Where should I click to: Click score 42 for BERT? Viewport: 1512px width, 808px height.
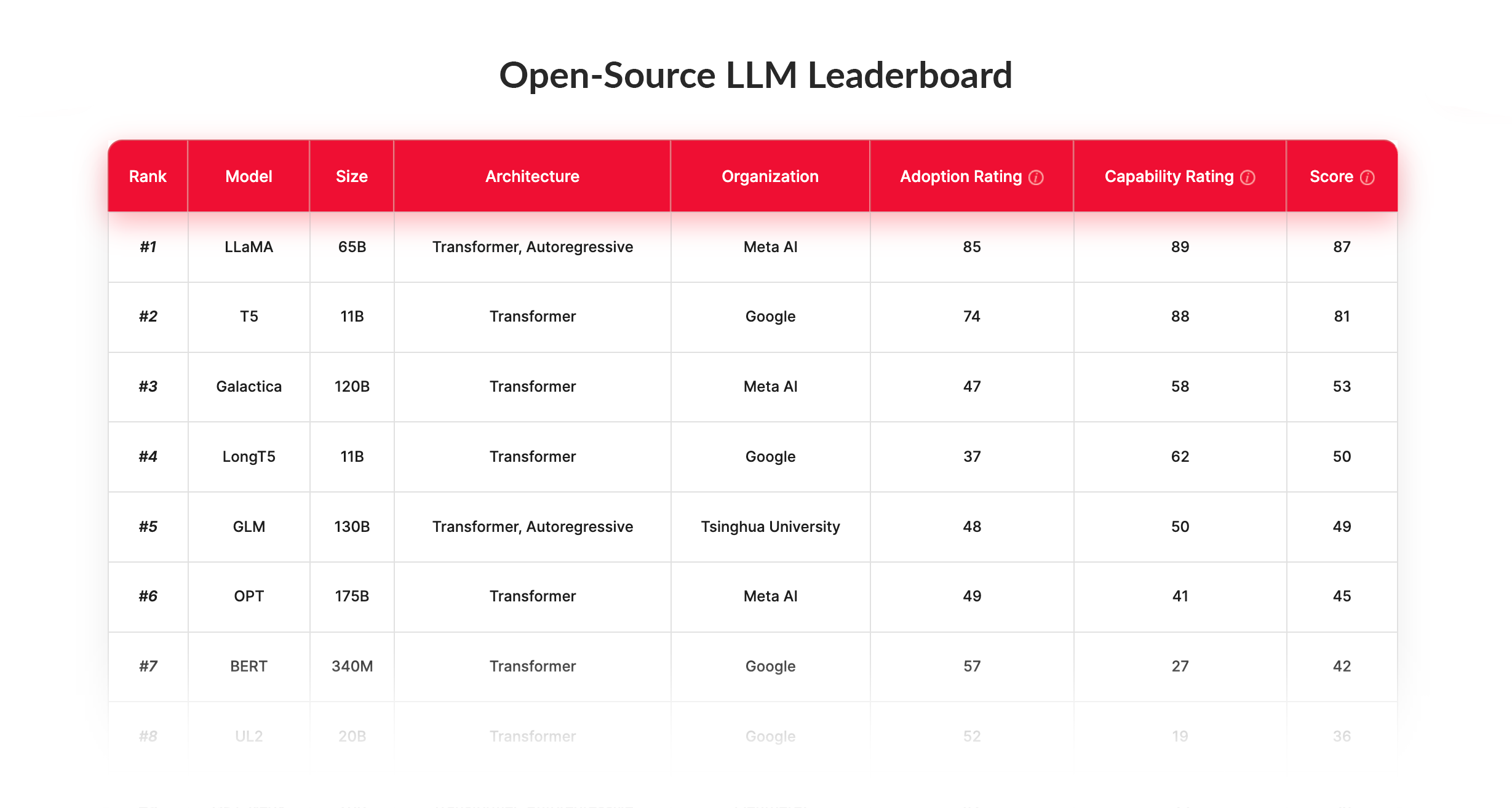pyautogui.click(x=1342, y=666)
